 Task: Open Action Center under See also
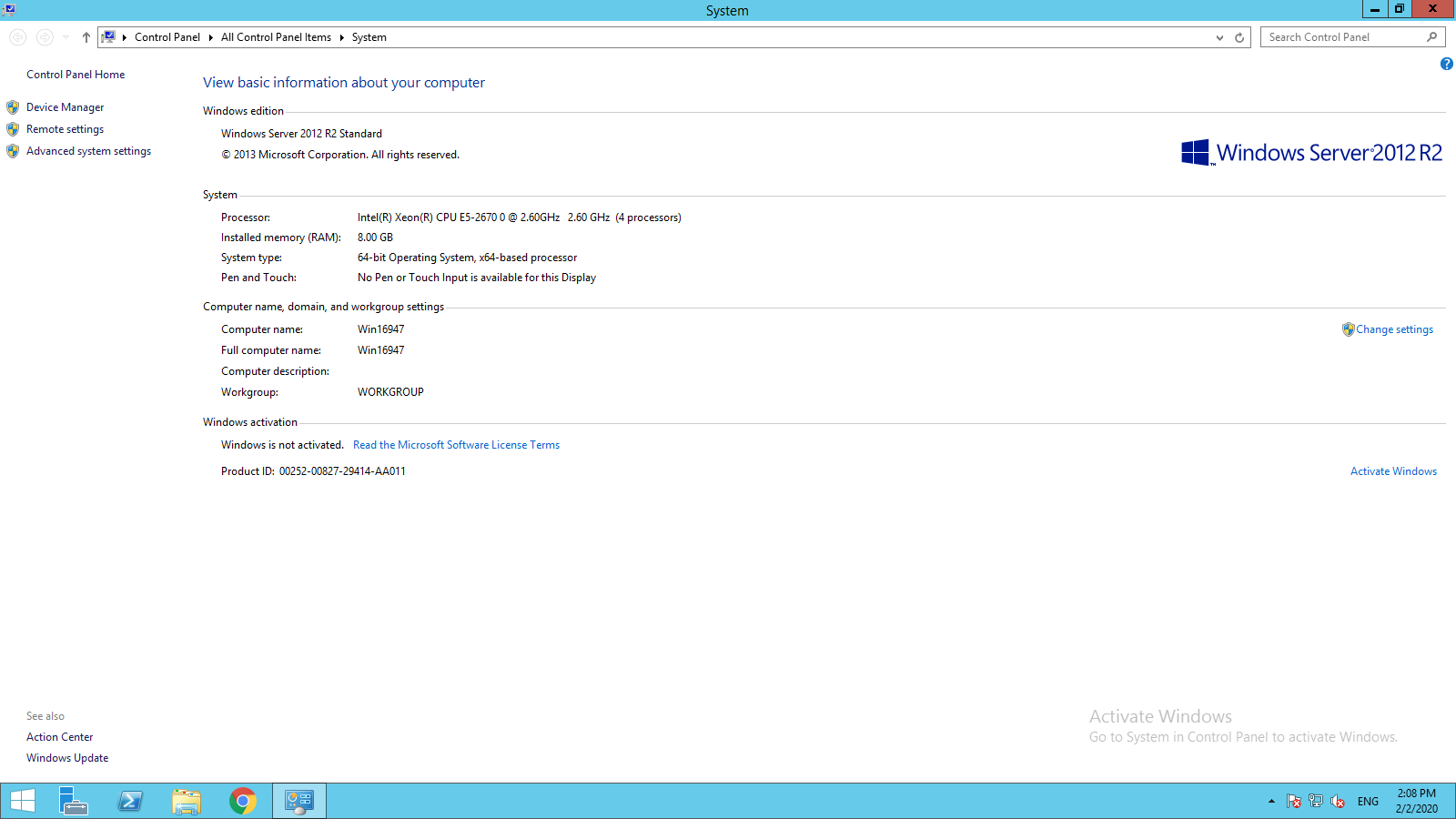[x=59, y=737]
